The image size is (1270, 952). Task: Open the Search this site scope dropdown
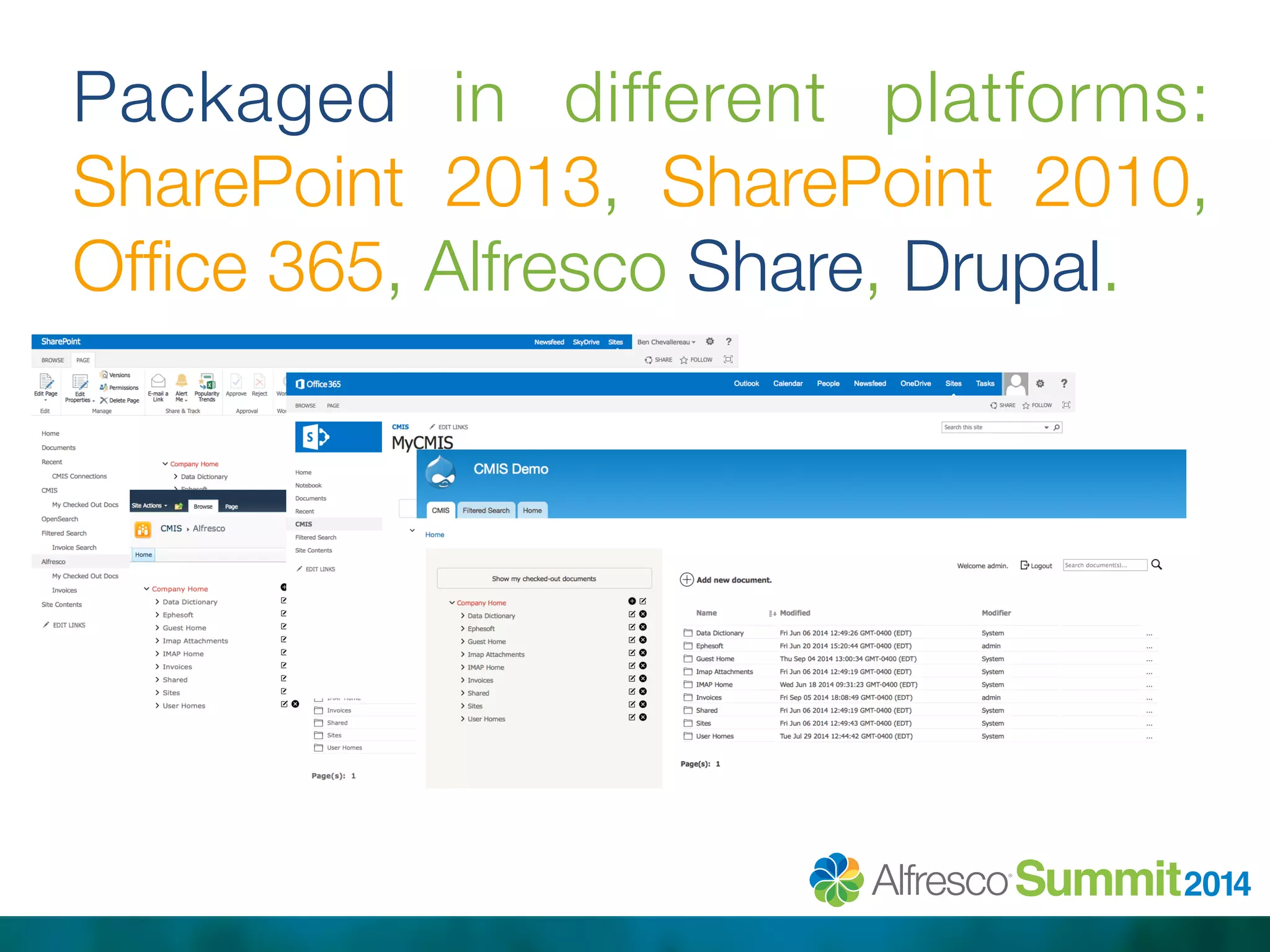pos(1046,428)
